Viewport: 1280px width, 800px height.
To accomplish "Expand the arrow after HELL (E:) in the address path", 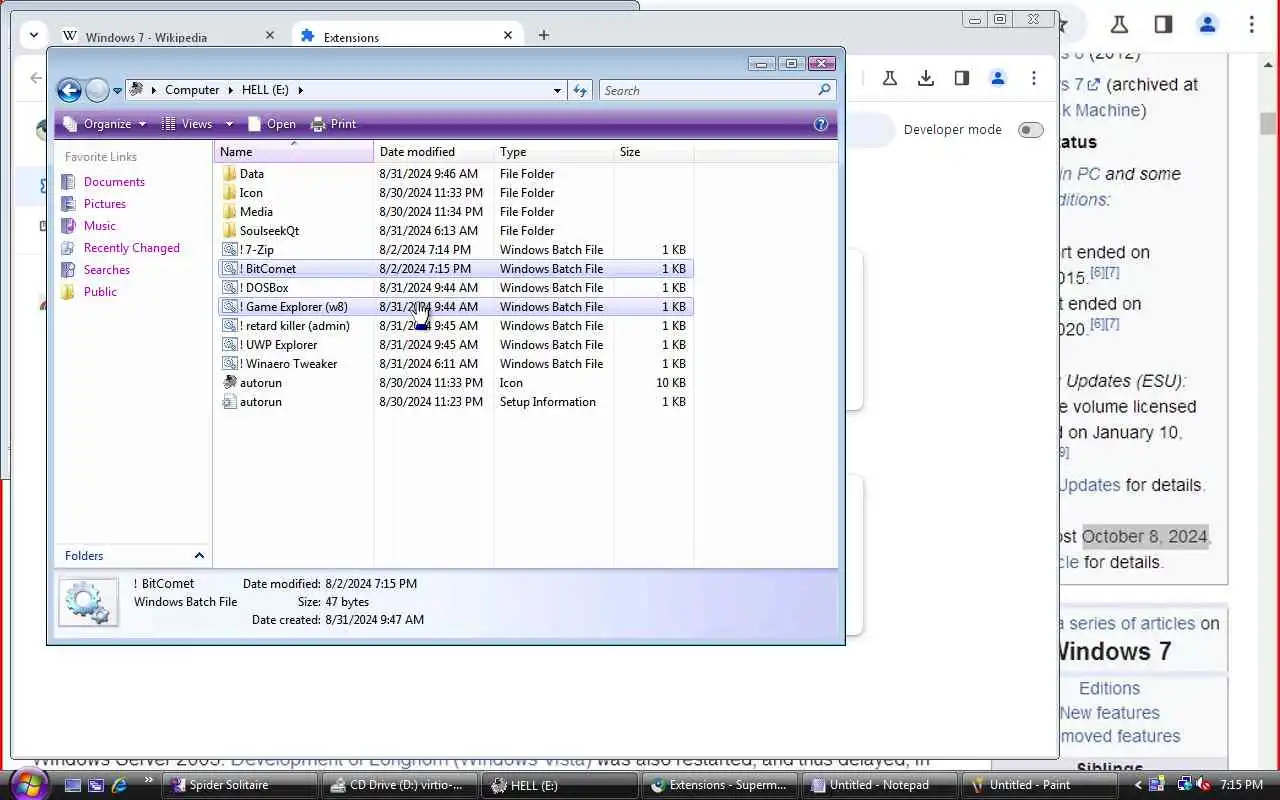I will point(300,90).
